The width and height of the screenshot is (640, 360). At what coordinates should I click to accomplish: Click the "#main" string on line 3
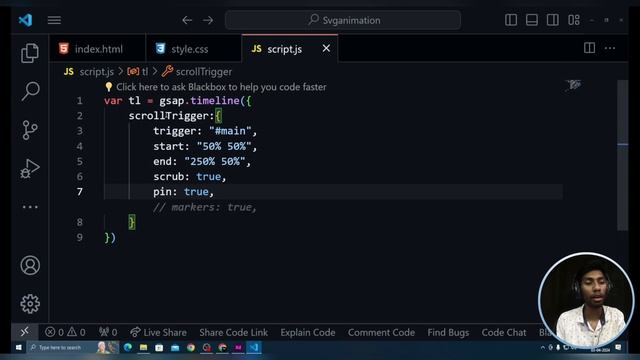click(x=230, y=131)
